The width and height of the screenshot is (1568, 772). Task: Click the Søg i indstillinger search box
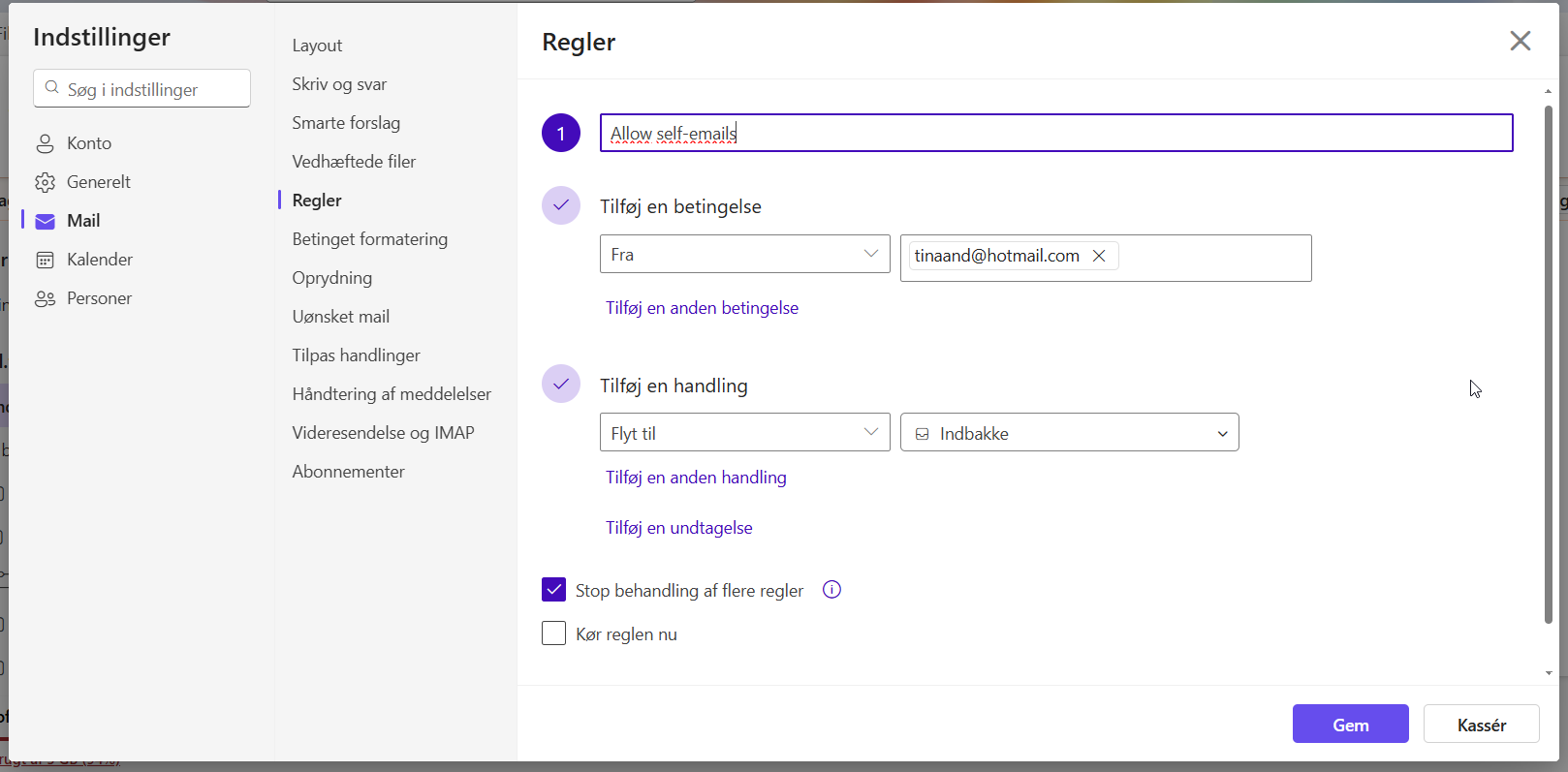(141, 88)
